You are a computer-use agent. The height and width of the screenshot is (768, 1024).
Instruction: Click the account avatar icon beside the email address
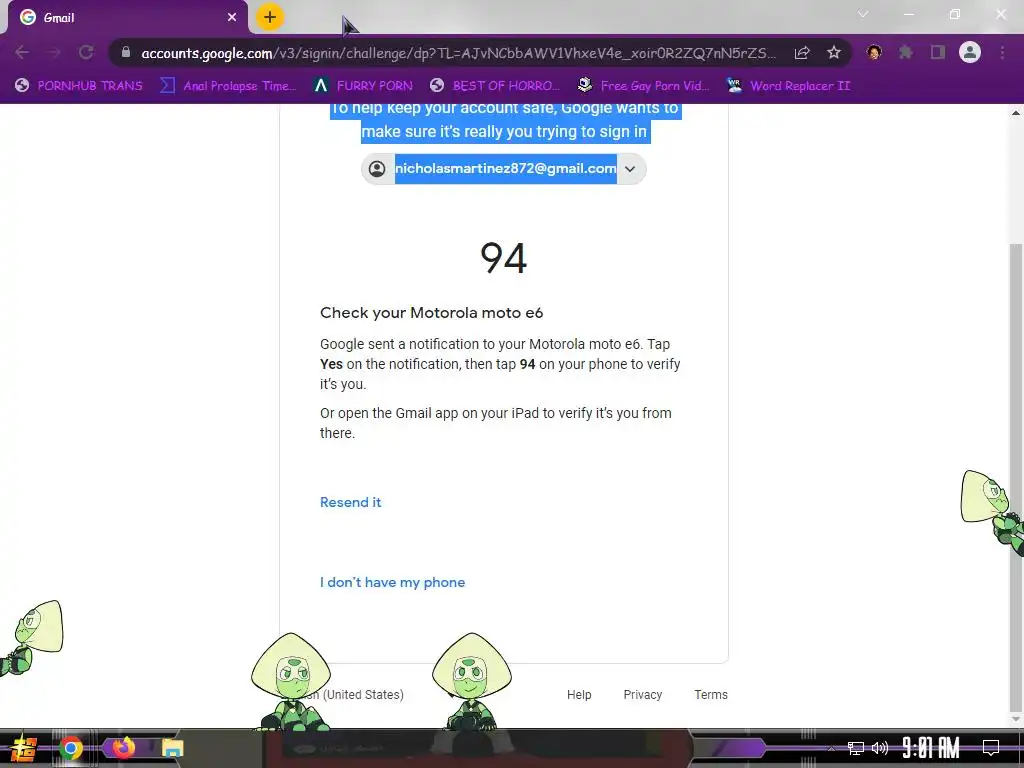point(377,169)
